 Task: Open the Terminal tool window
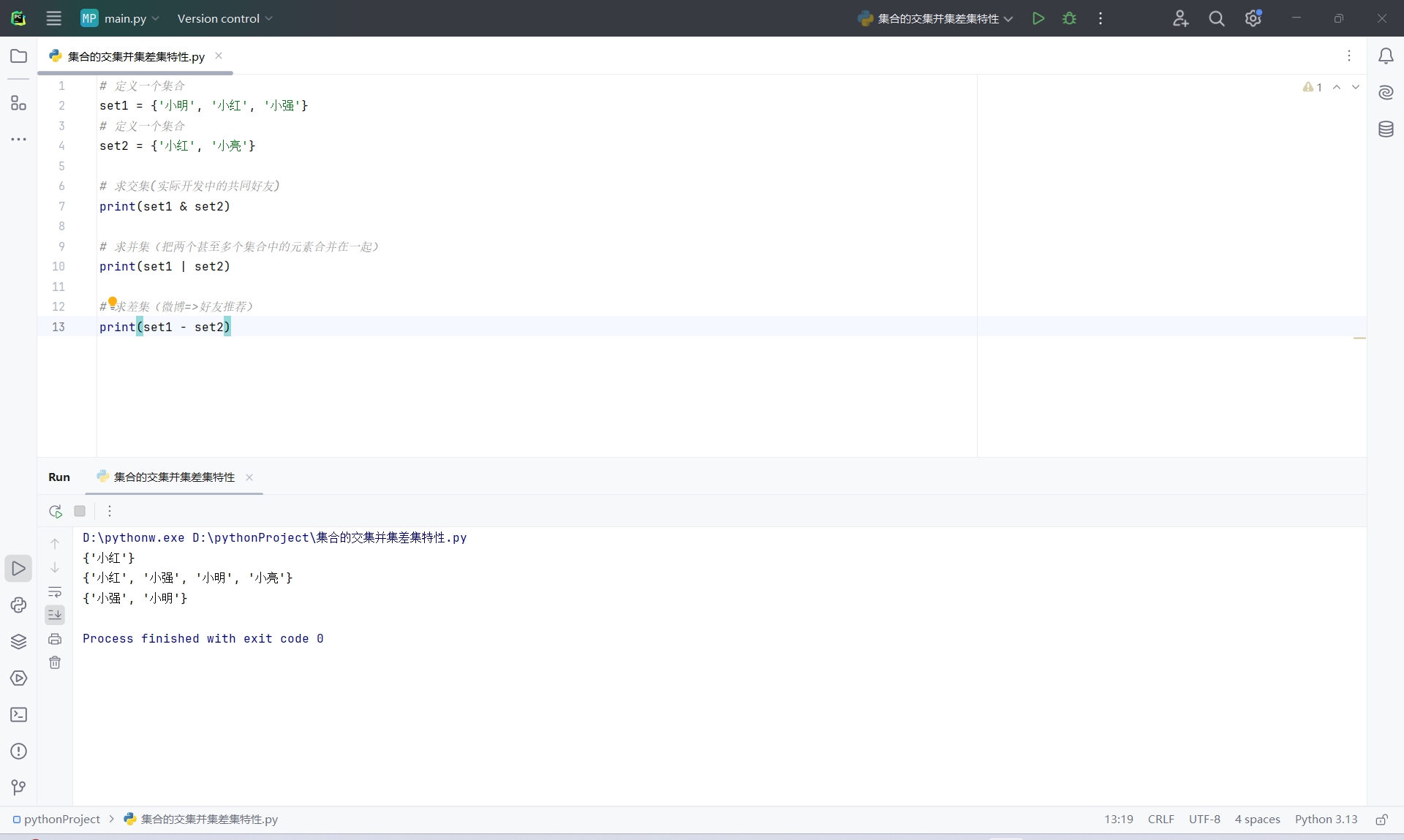tap(18, 714)
